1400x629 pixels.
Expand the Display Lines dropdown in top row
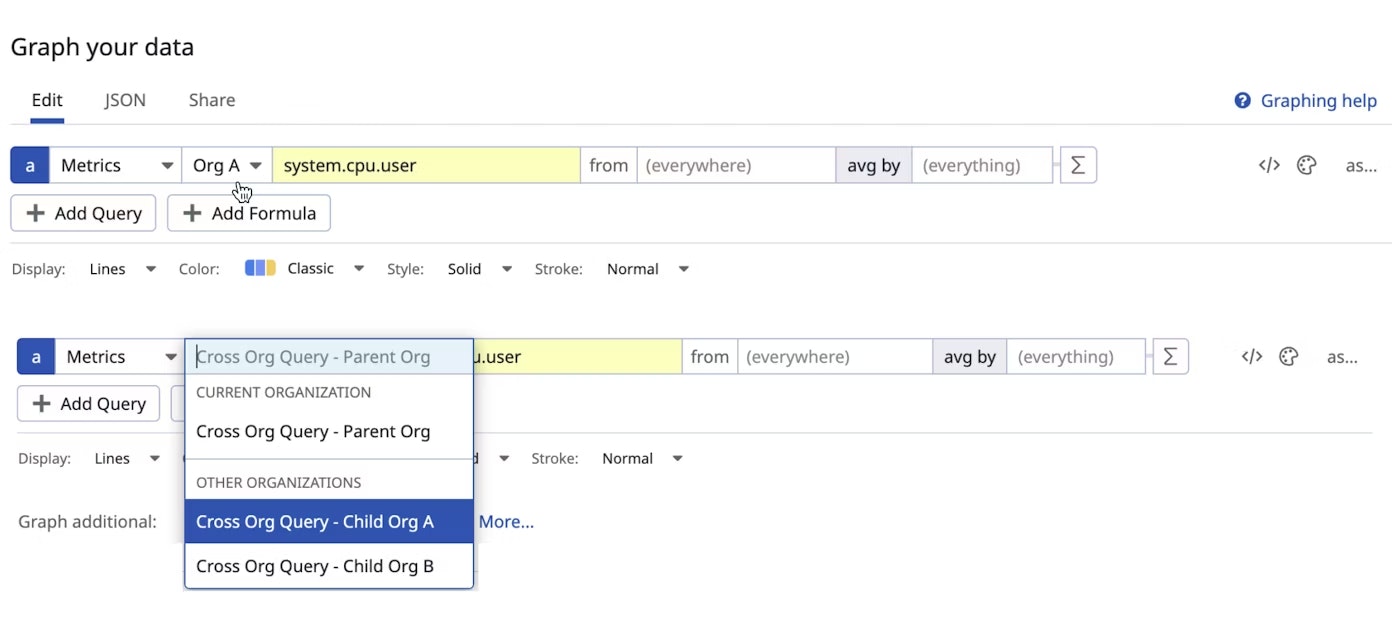pyautogui.click(x=122, y=269)
